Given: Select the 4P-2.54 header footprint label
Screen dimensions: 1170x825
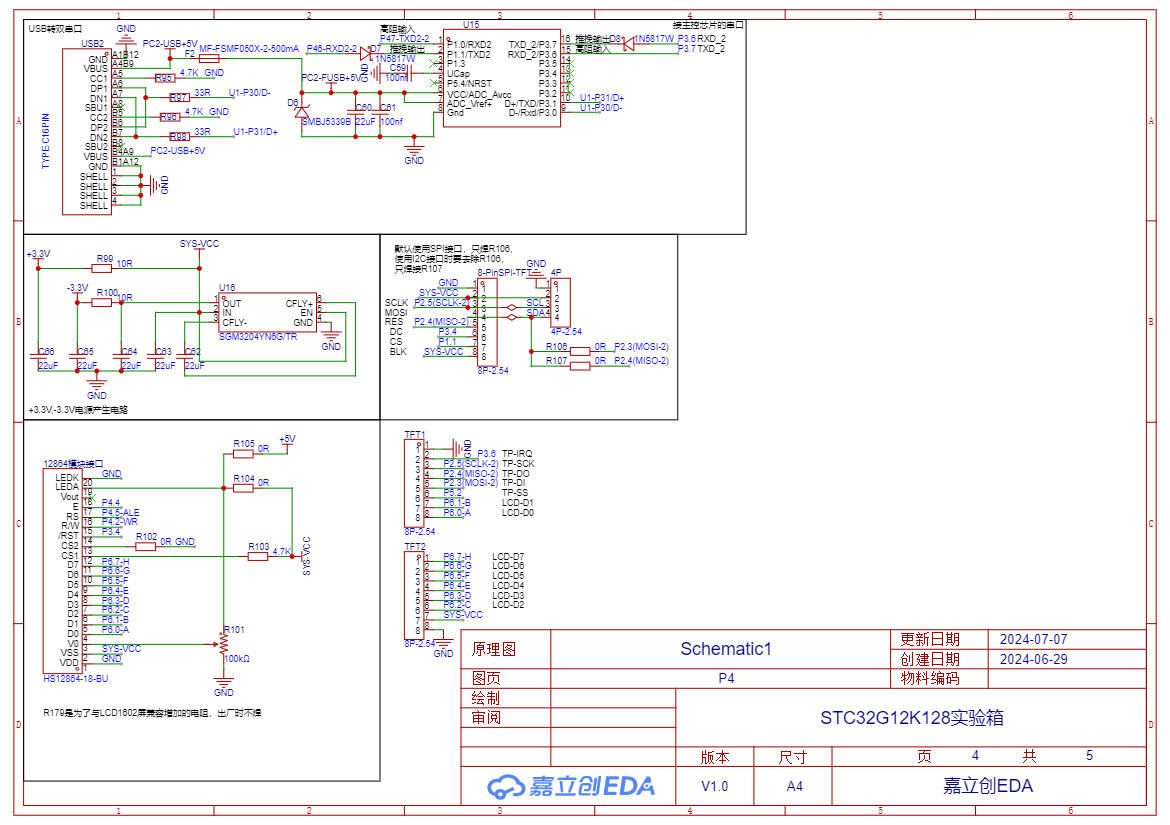Looking at the screenshot, I should click(x=566, y=331).
